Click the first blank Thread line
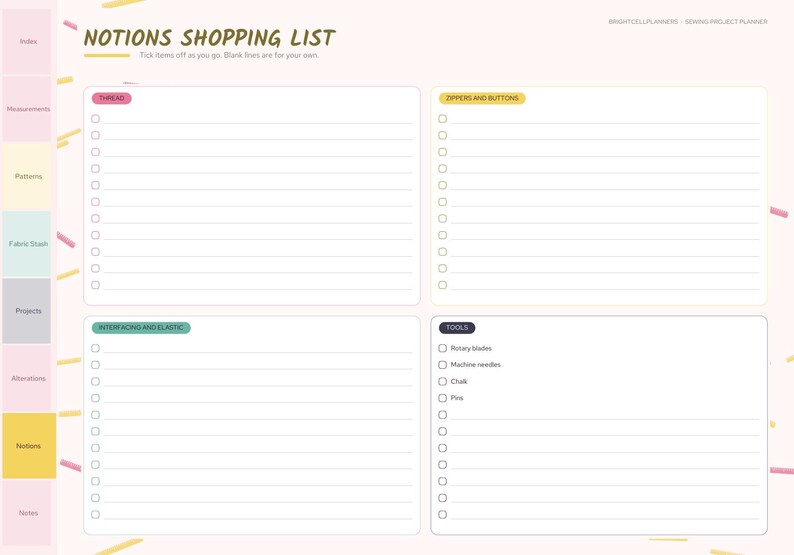The height and width of the screenshot is (555, 794). click(x=258, y=120)
